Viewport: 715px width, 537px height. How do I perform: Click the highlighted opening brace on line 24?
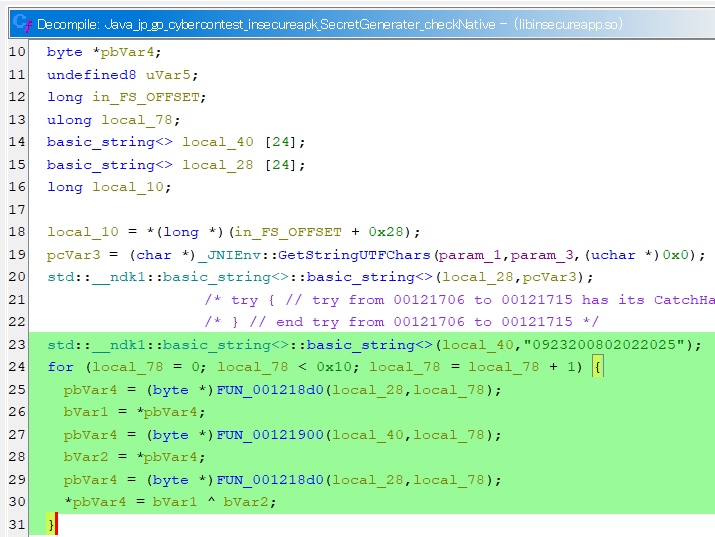coord(598,367)
